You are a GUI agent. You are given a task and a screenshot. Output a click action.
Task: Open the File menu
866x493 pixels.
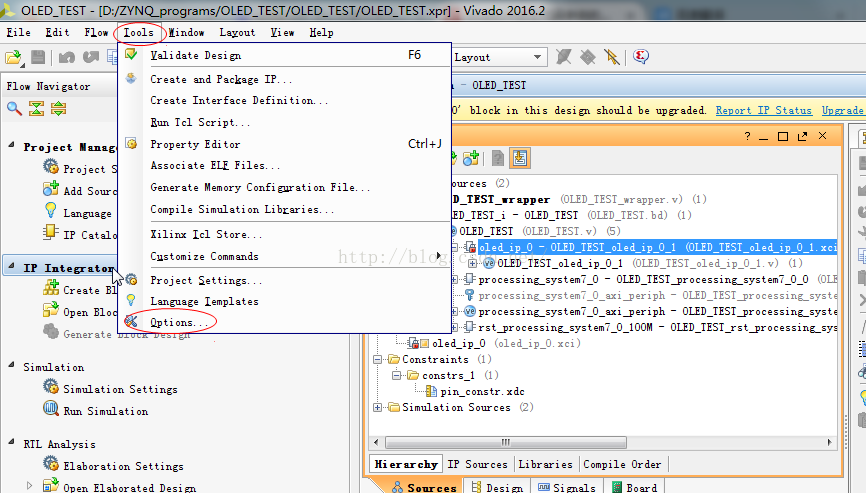tap(18, 33)
